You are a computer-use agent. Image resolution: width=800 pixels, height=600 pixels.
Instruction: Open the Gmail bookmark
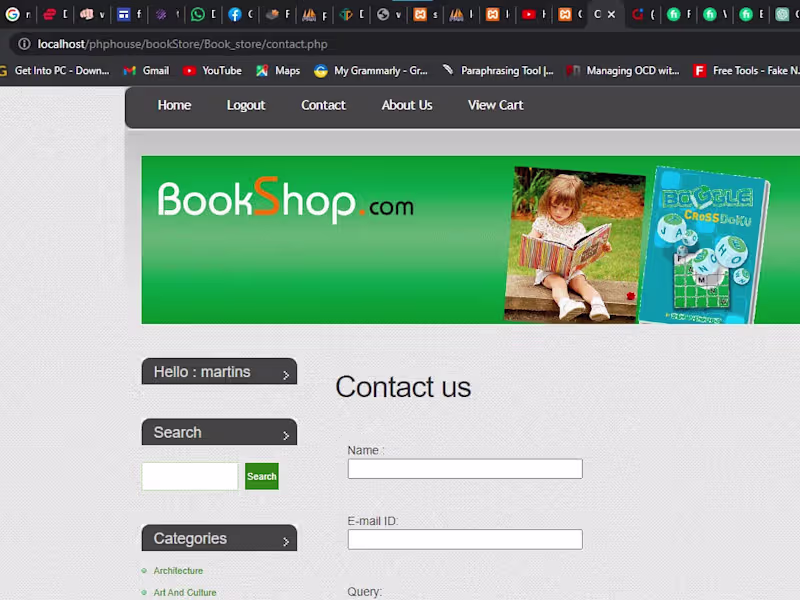point(146,71)
